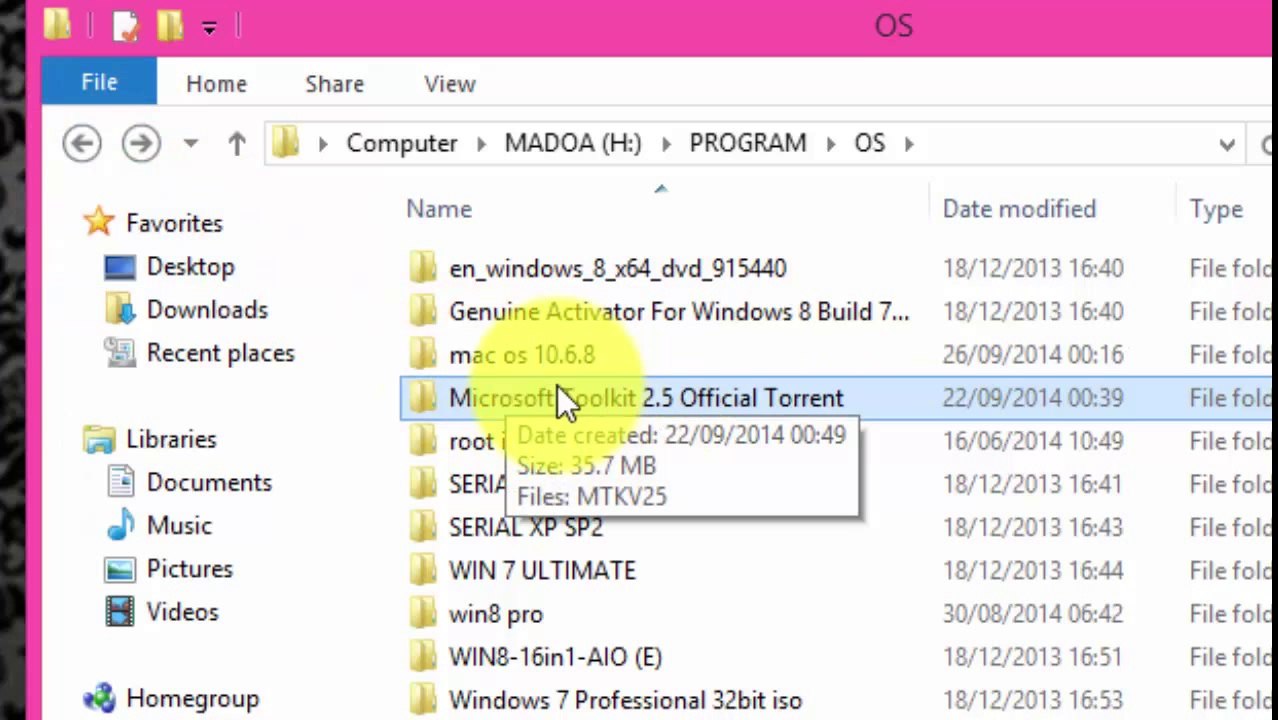Sort by the Type column header
The image size is (1278, 720).
[1216, 209]
